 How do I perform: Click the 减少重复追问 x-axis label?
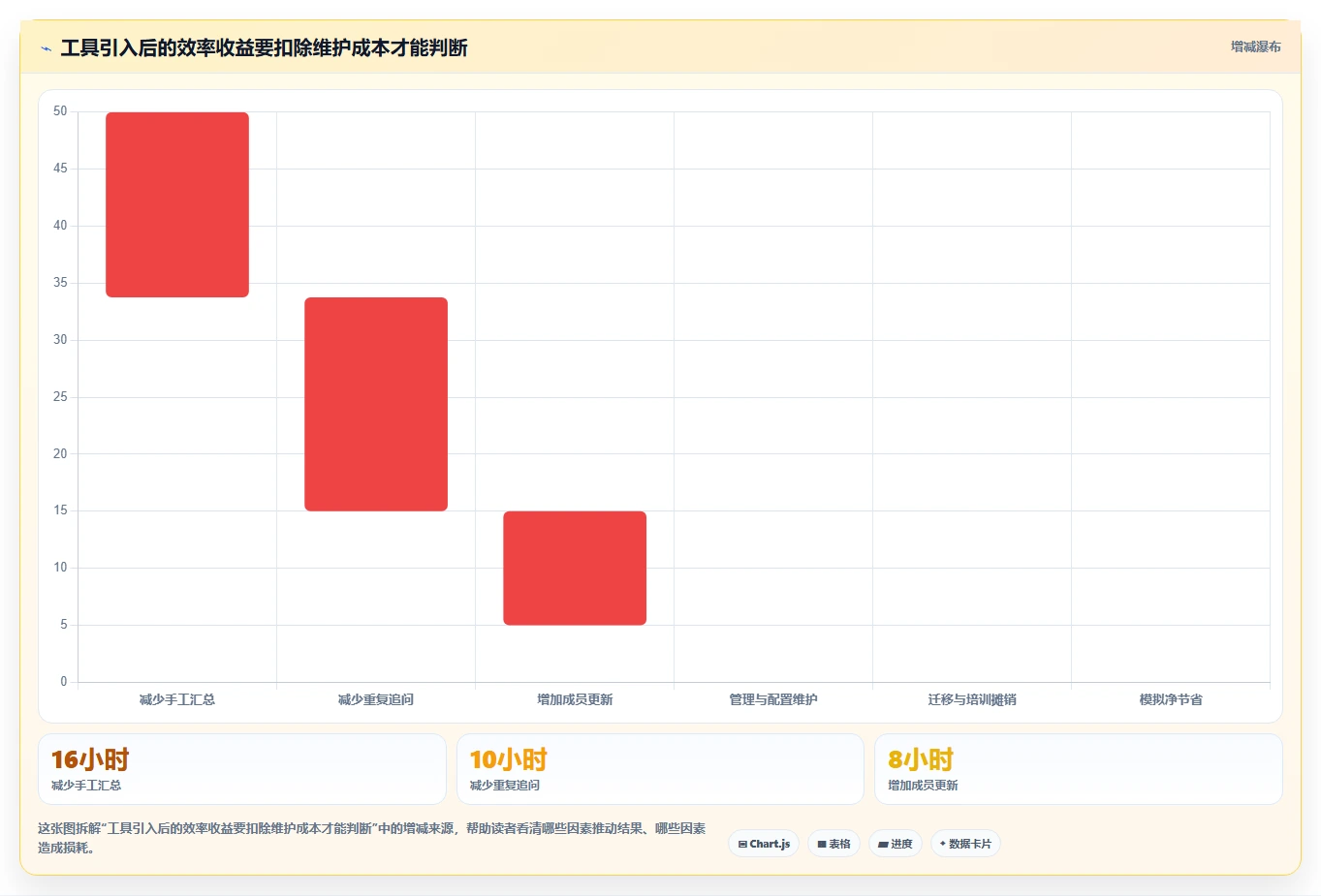pos(376,699)
